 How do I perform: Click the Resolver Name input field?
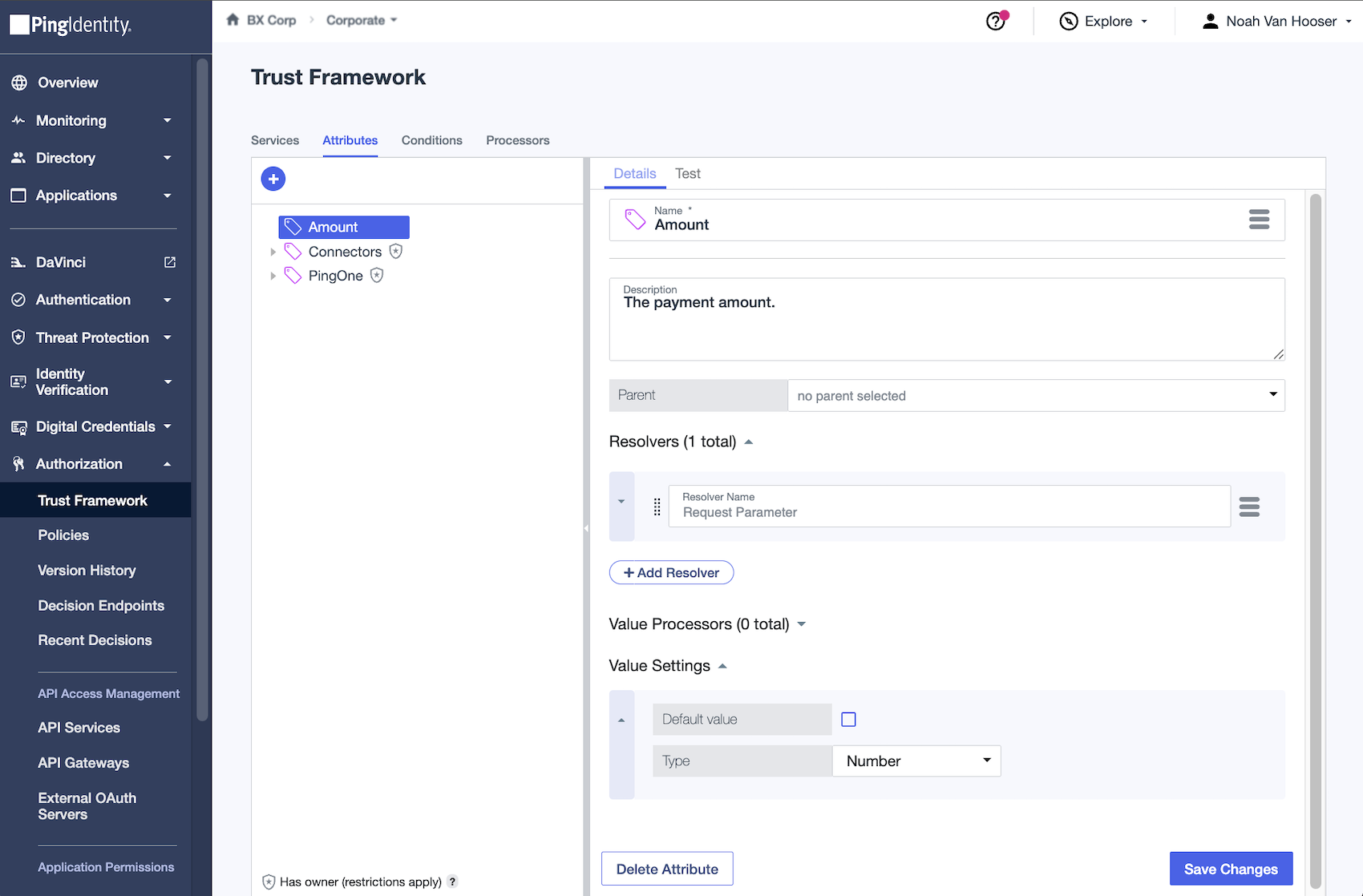pyautogui.click(x=949, y=506)
